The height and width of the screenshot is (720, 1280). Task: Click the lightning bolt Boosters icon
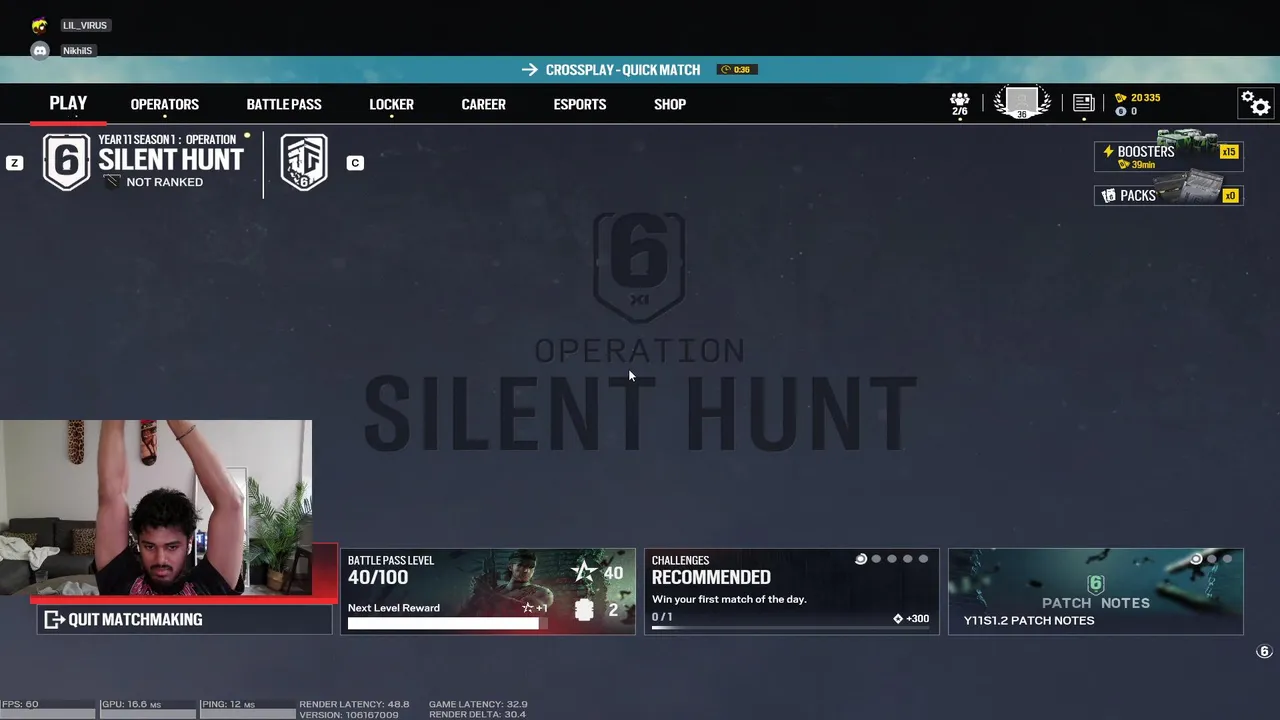(1108, 152)
